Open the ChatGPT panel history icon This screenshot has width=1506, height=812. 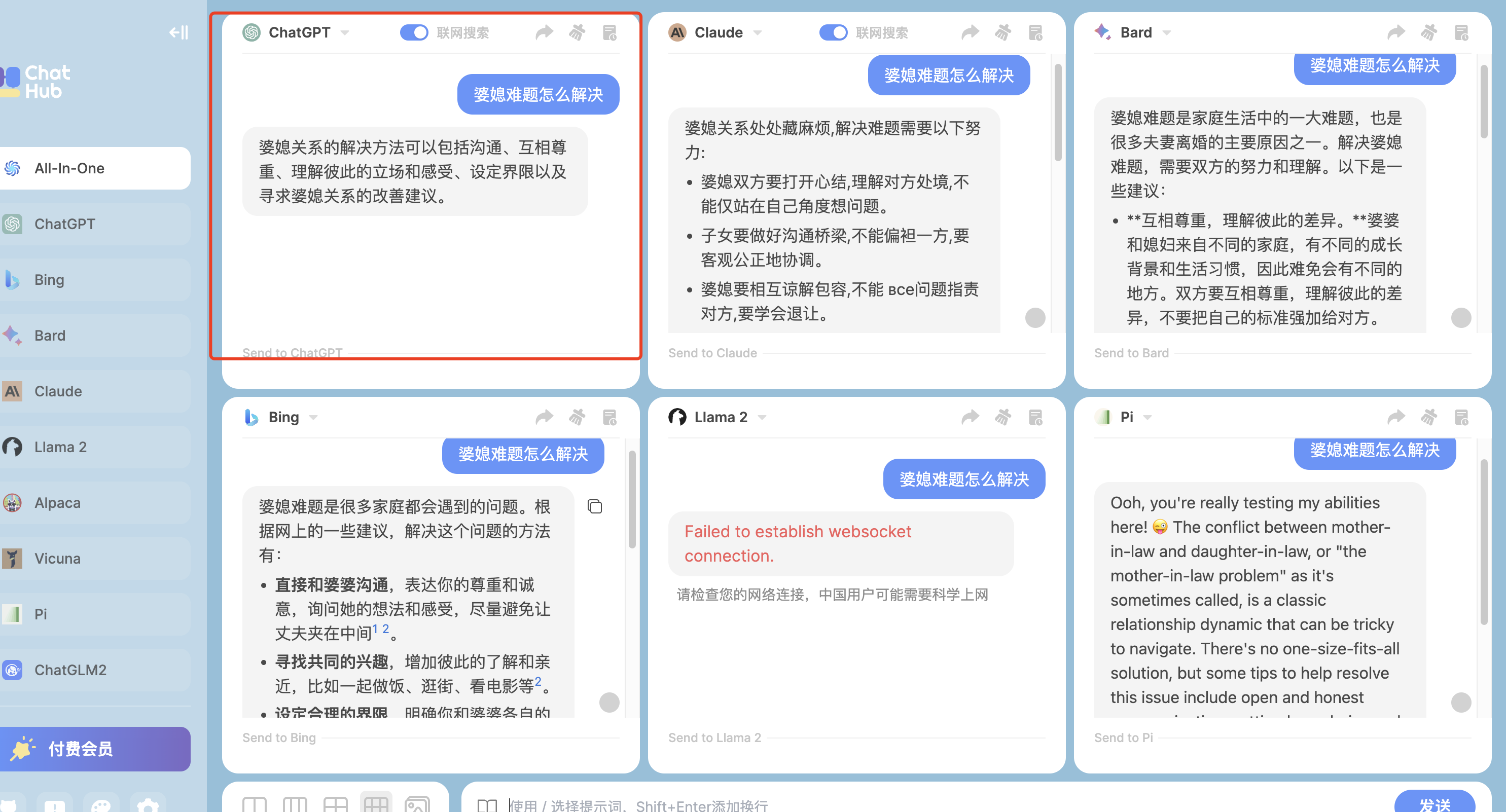tap(610, 32)
